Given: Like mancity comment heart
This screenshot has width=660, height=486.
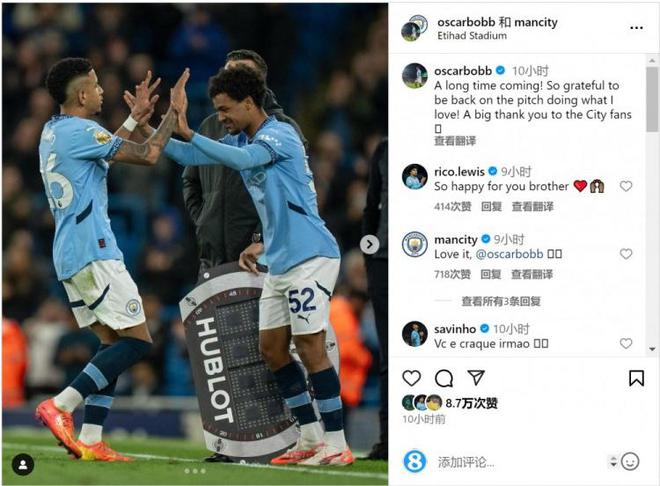Looking at the screenshot, I should pyautogui.click(x=626, y=254).
